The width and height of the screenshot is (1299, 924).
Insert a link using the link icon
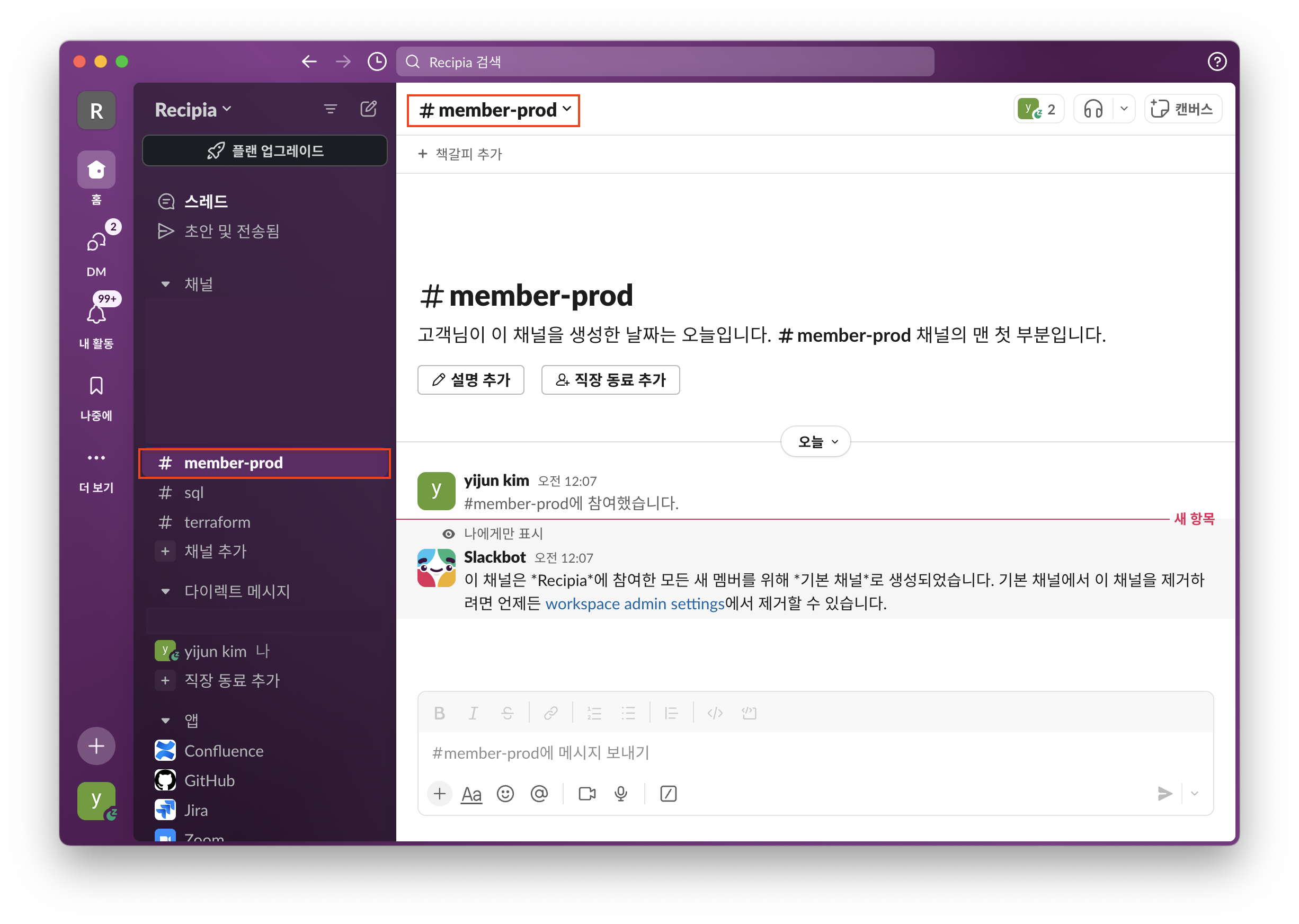(550, 713)
